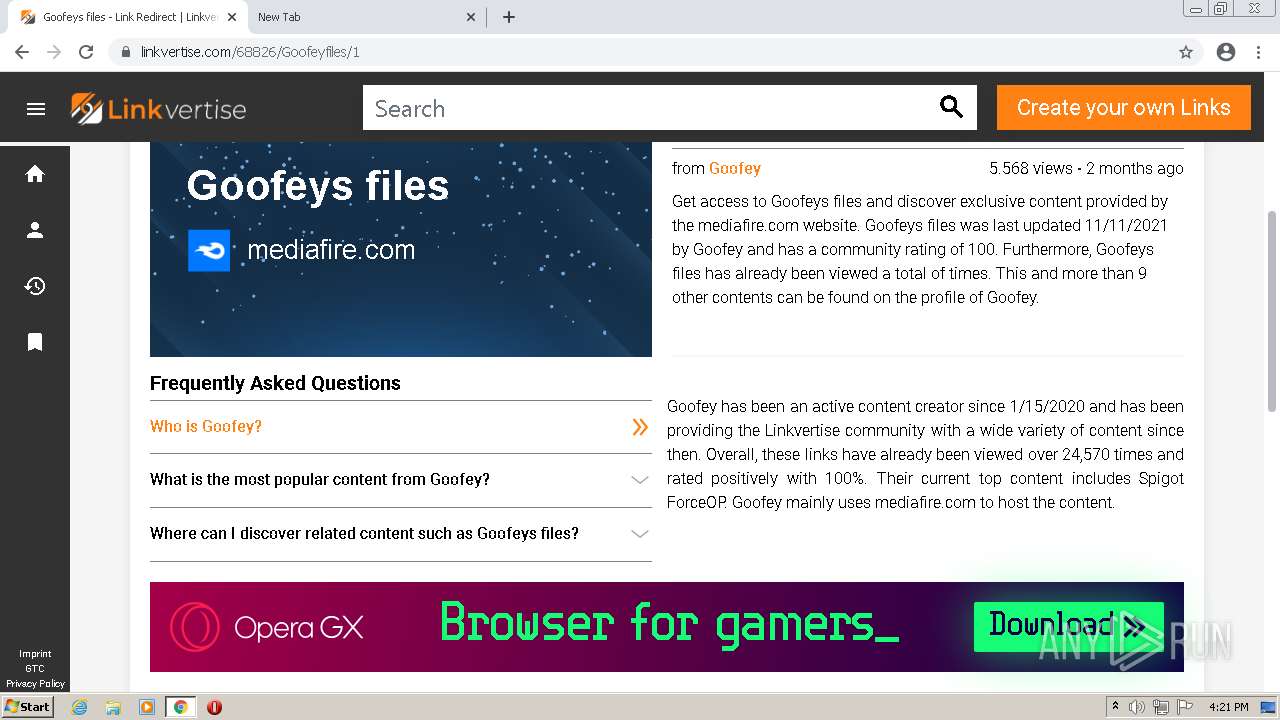Bookmark this page with star icon
This screenshot has width=1280, height=720.
(1186, 52)
